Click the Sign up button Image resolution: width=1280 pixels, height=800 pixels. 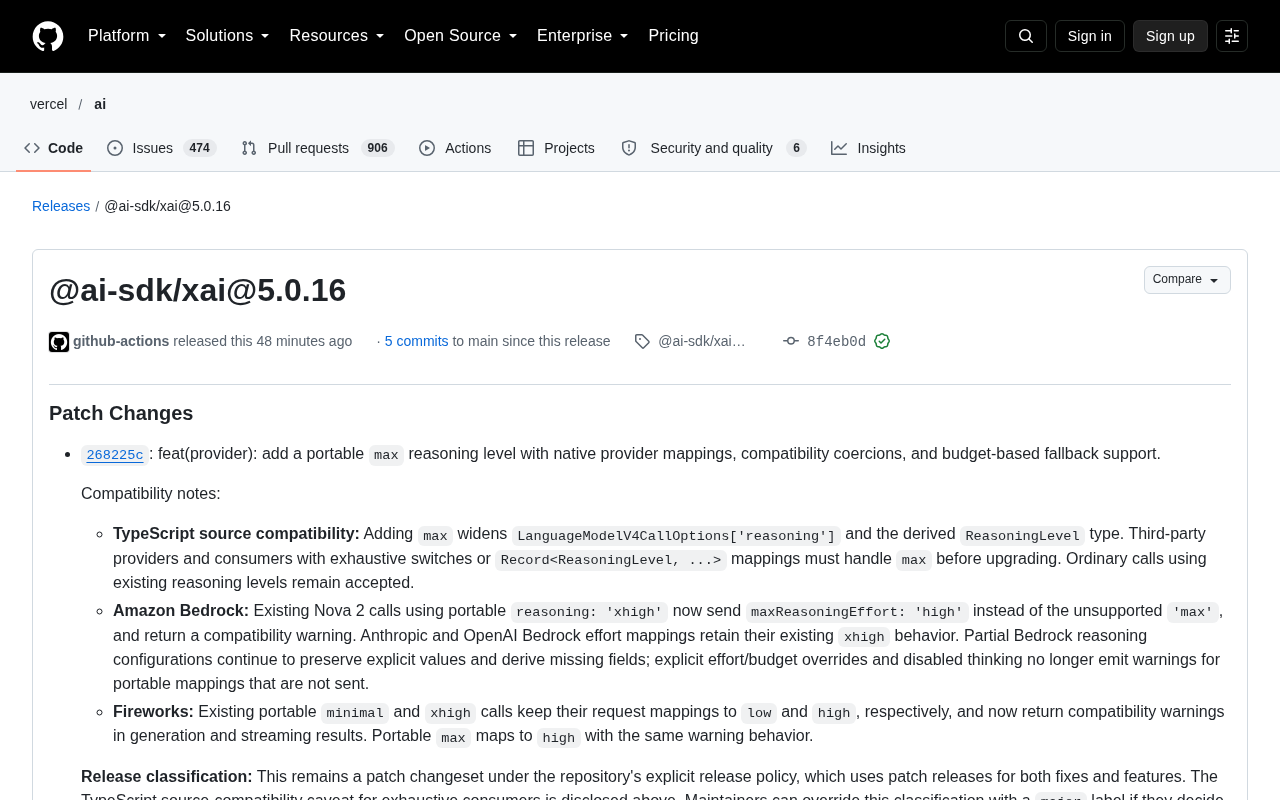tap(1170, 36)
